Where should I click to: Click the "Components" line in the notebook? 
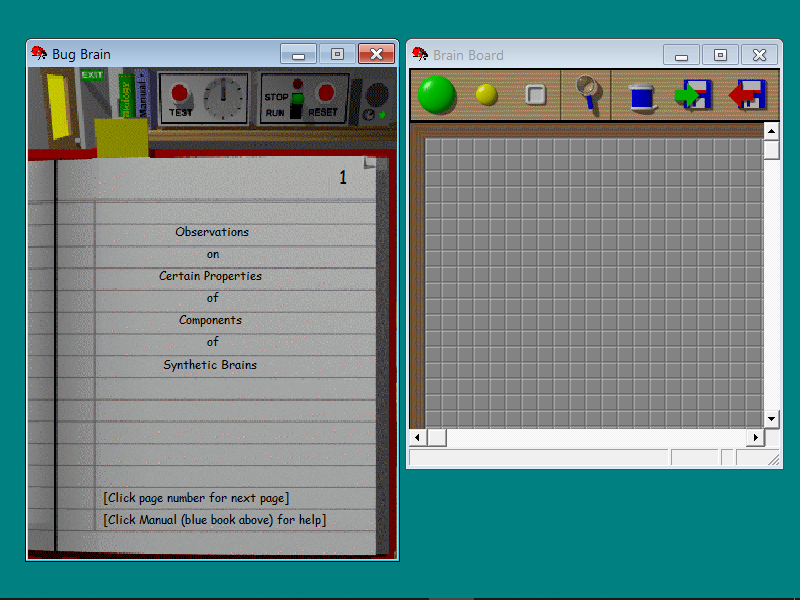[210, 320]
